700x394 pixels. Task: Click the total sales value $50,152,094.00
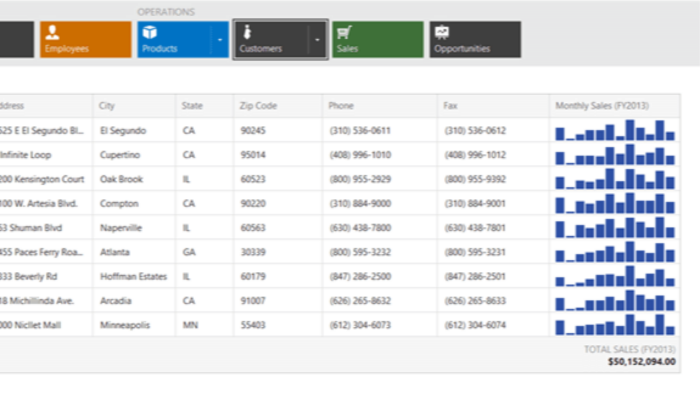coord(642,361)
